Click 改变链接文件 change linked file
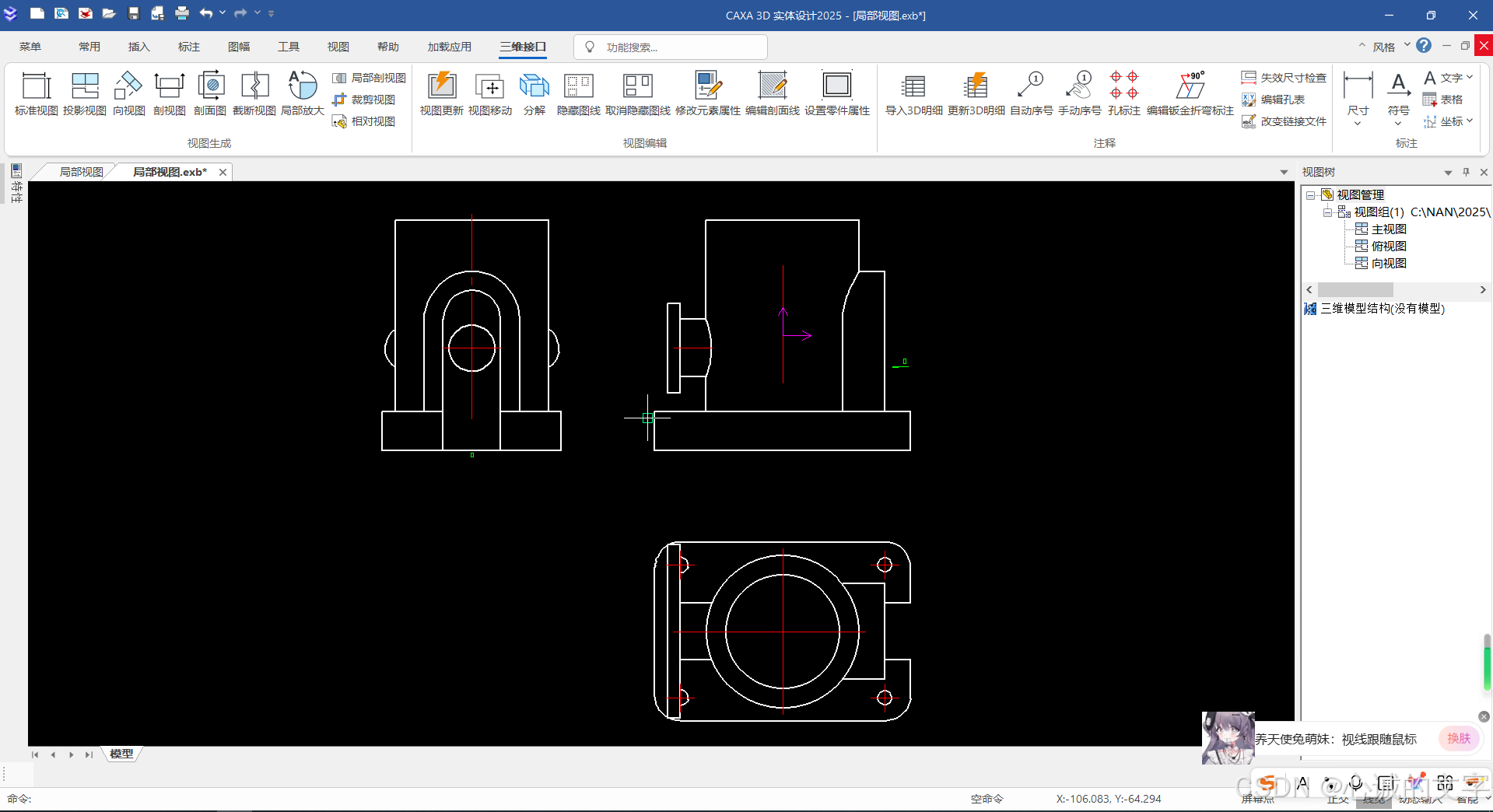Viewport: 1493px width, 812px height. pyautogui.click(x=1284, y=121)
